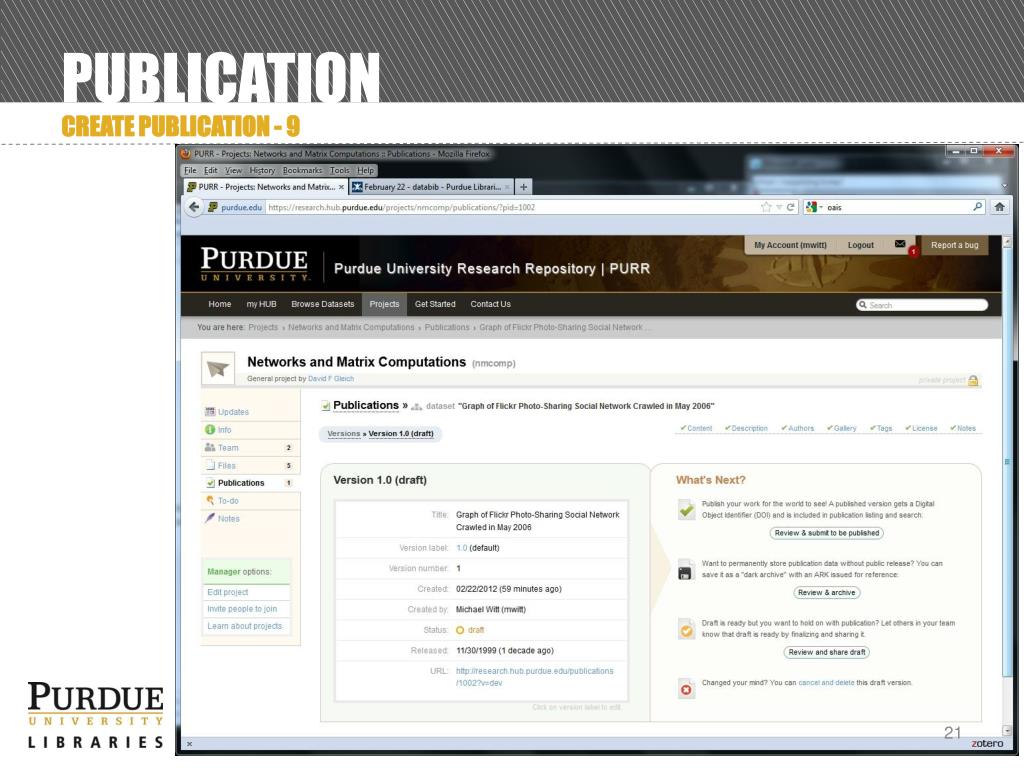Open messages envelope icon
This screenshot has width=1024, height=768.
[x=900, y=244]
